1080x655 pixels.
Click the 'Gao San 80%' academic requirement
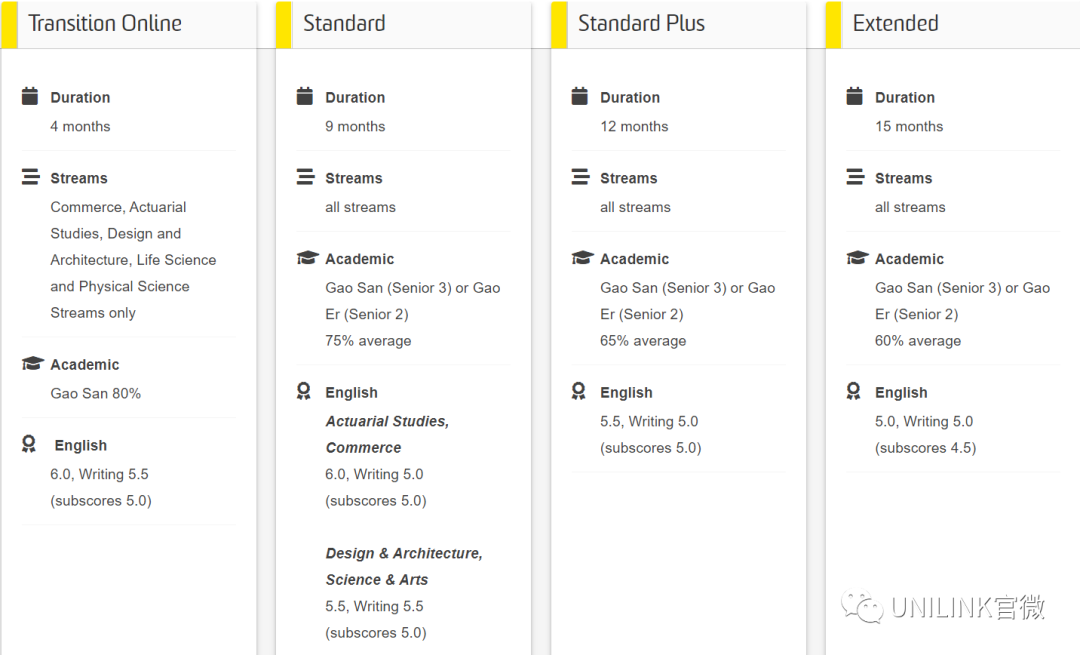95,393
